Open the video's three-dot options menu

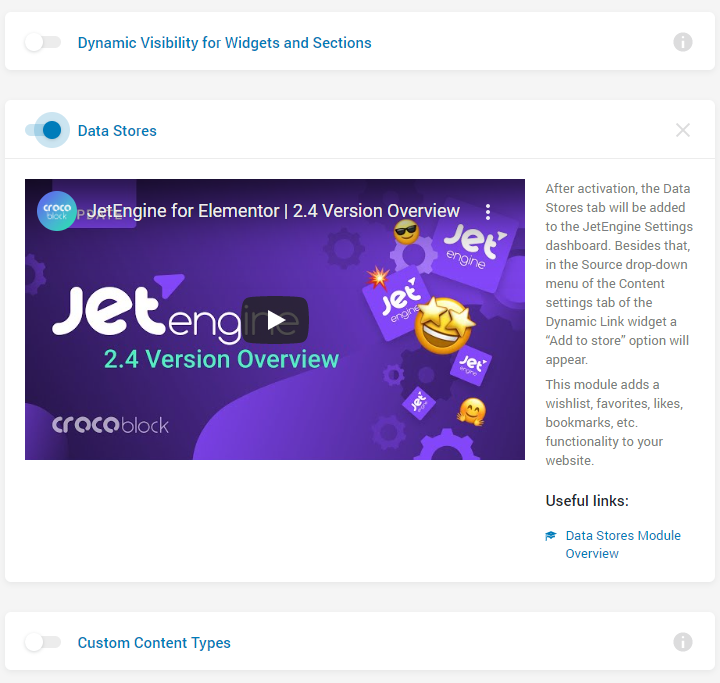488,212
